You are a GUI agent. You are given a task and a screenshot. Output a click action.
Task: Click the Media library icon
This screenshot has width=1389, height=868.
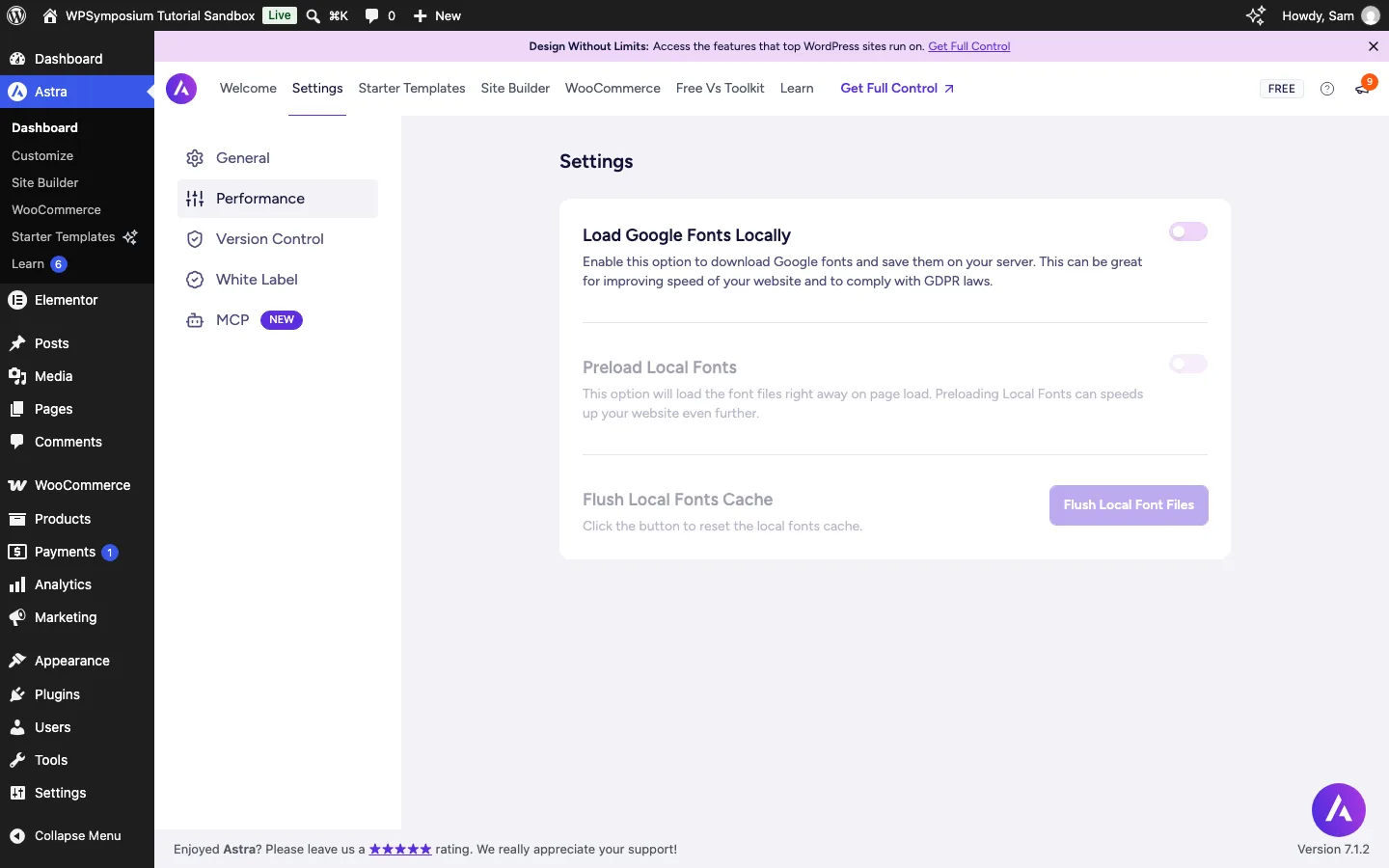point(16,376)
